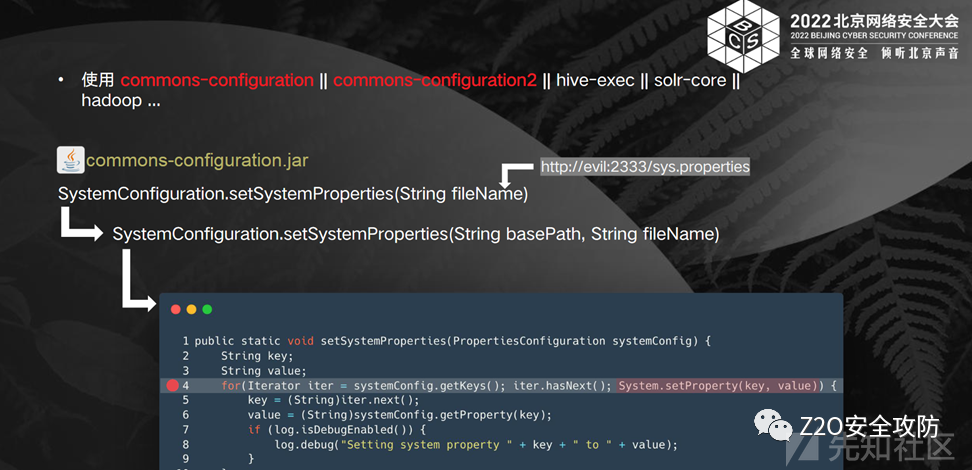Image resolution: width=972 pixels, height=470 pixels.
Task: Click the log.debug "Setting system property" line
Action: [476, 445]
